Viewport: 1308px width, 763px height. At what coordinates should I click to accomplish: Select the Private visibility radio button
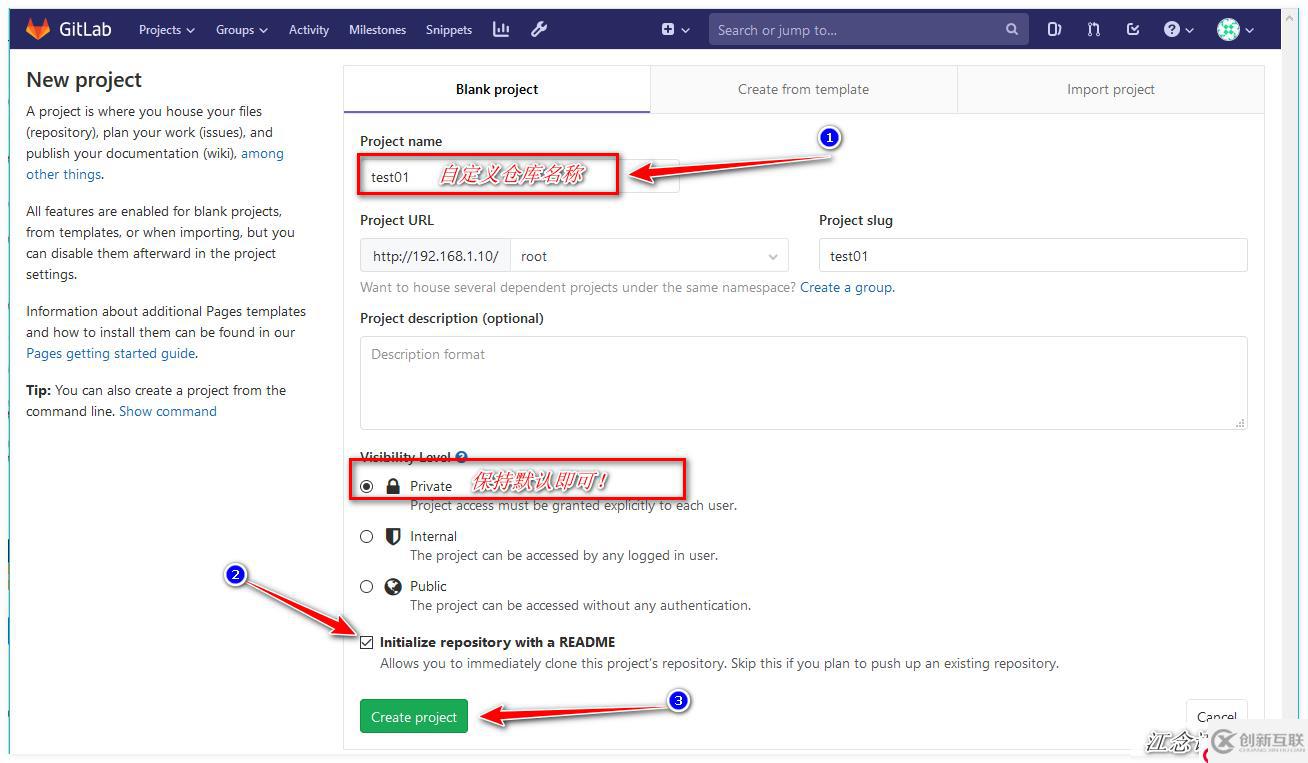(x=367, y=486)
